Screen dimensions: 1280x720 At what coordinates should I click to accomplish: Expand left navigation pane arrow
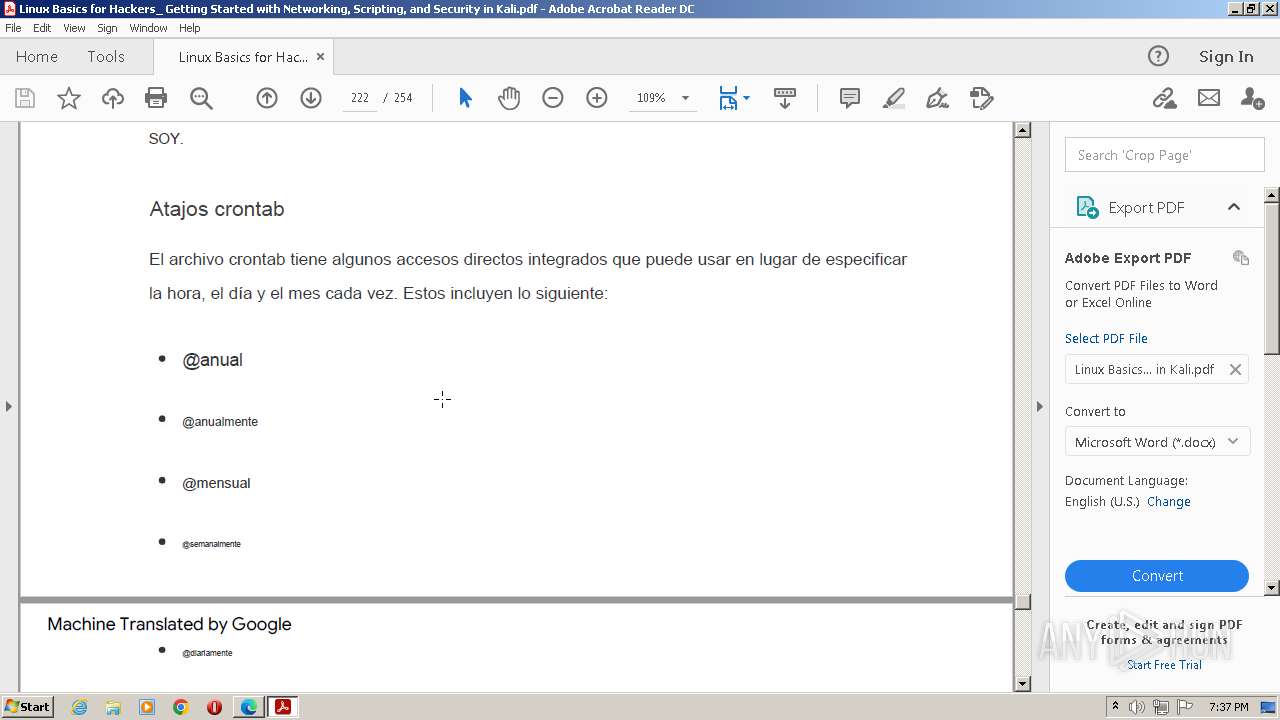9,406
